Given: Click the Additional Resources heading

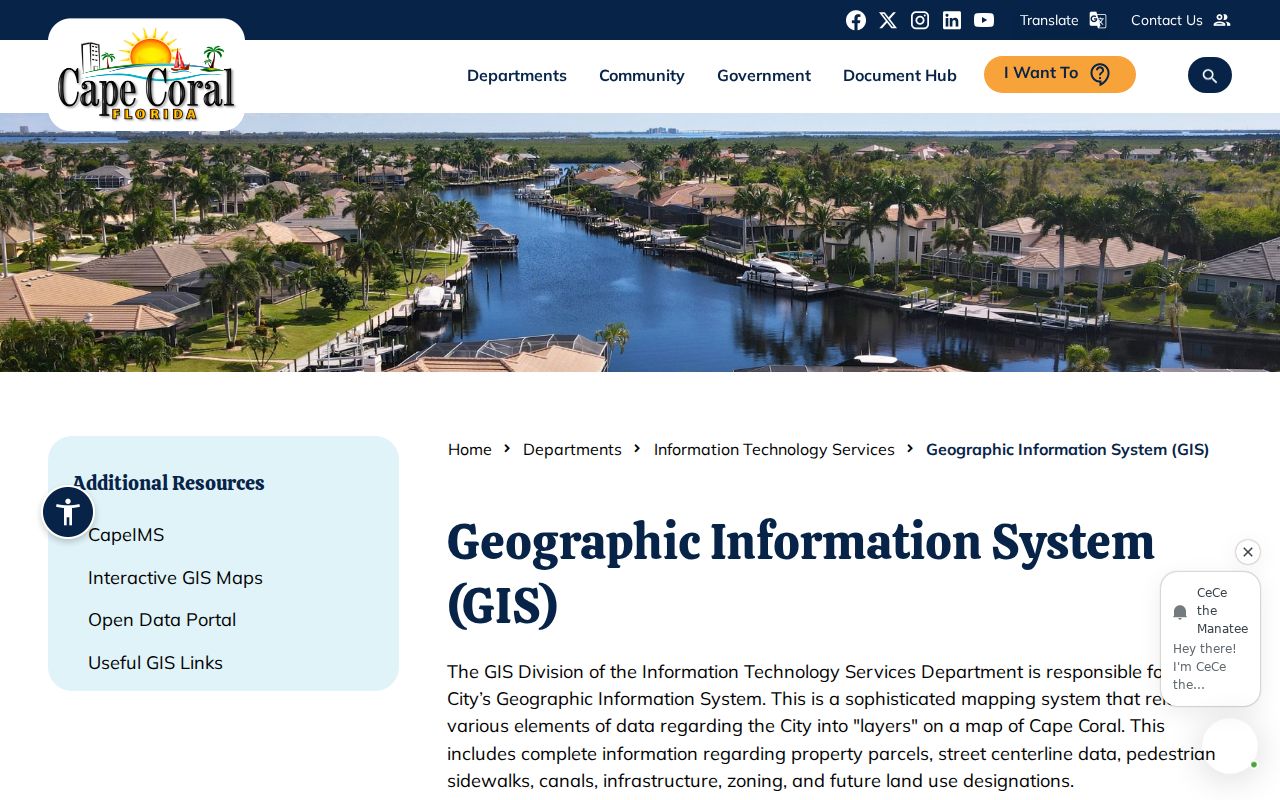Looking at the screenshot, I should click(x=168, y=483).
